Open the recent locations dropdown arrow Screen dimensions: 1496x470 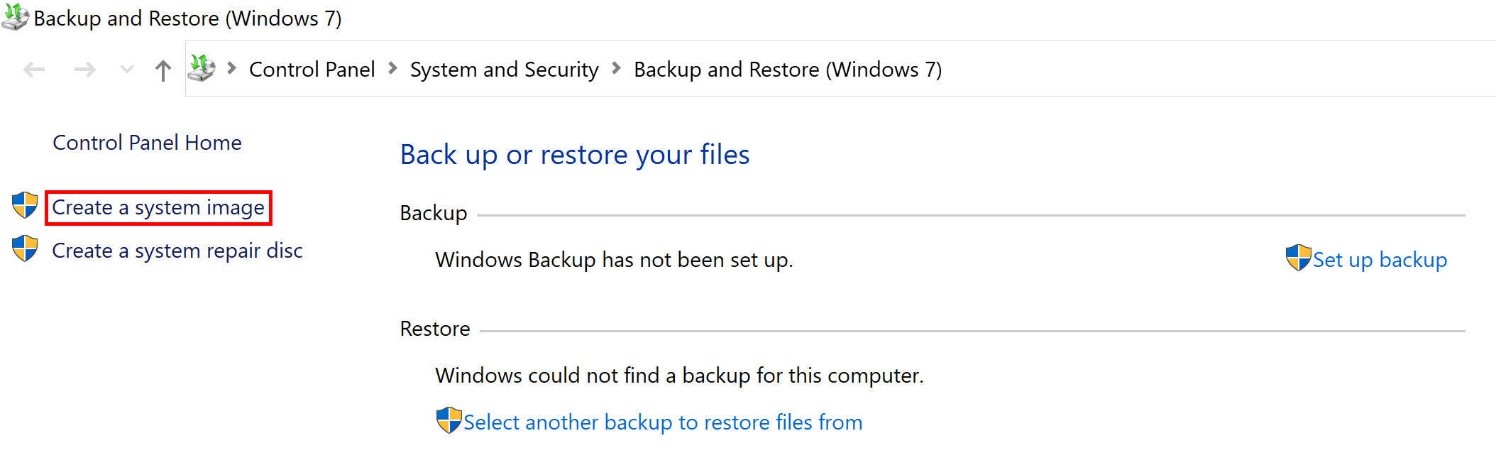pyautogui.click(x=126, y=70)
